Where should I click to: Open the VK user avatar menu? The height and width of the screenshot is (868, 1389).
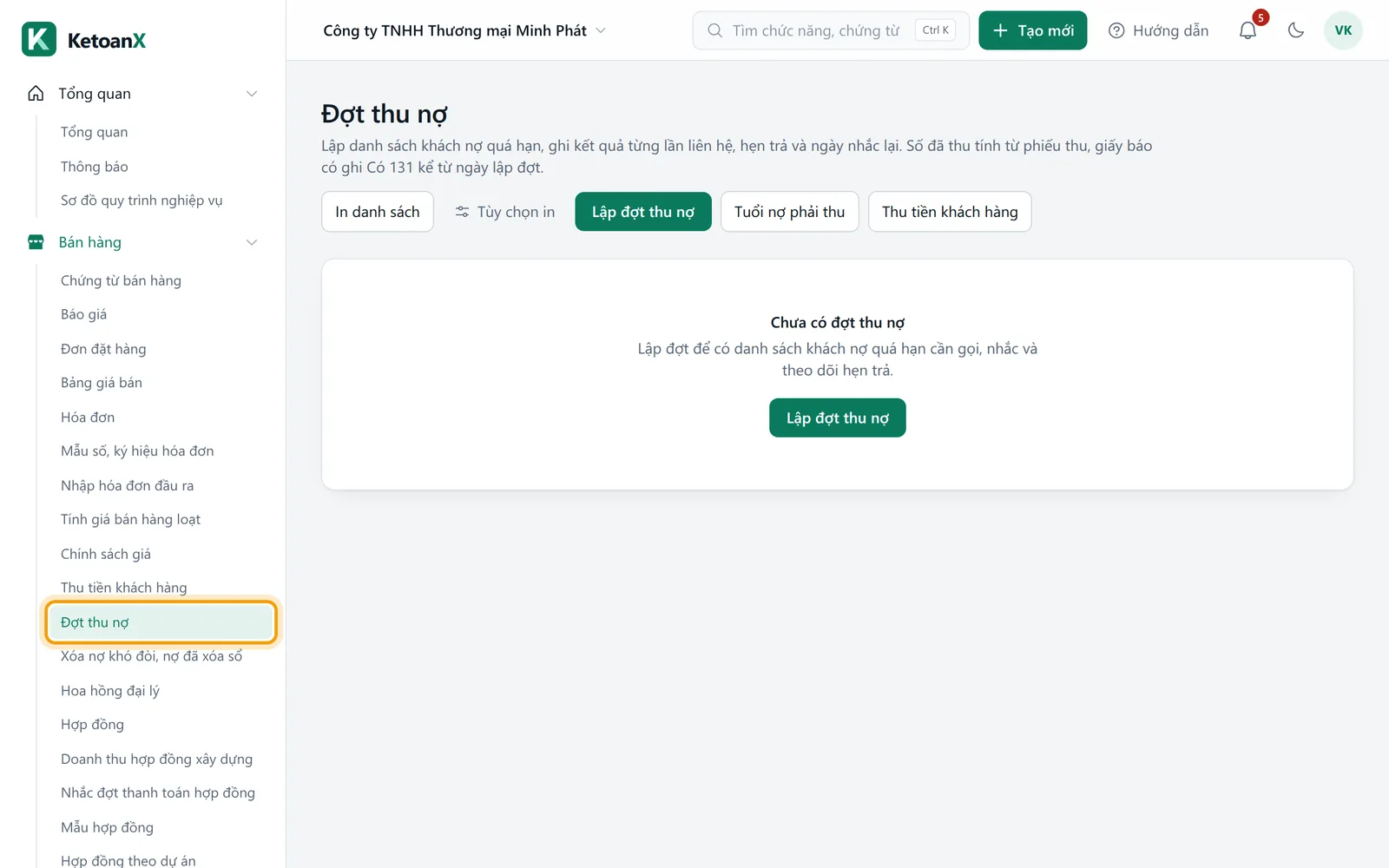pyautogui.click(x=1343, y=30)
